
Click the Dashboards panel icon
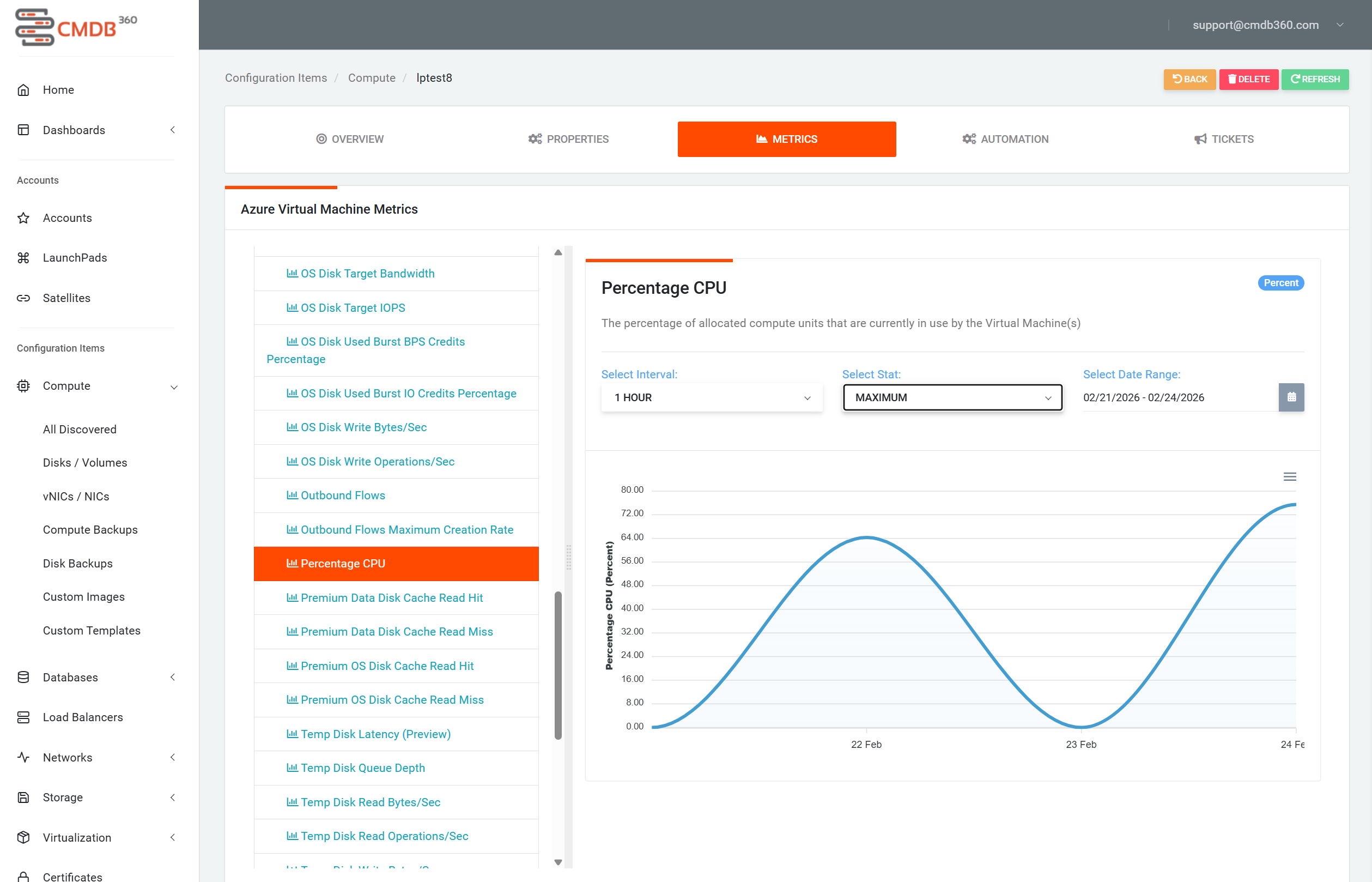[x=23, y=130]
